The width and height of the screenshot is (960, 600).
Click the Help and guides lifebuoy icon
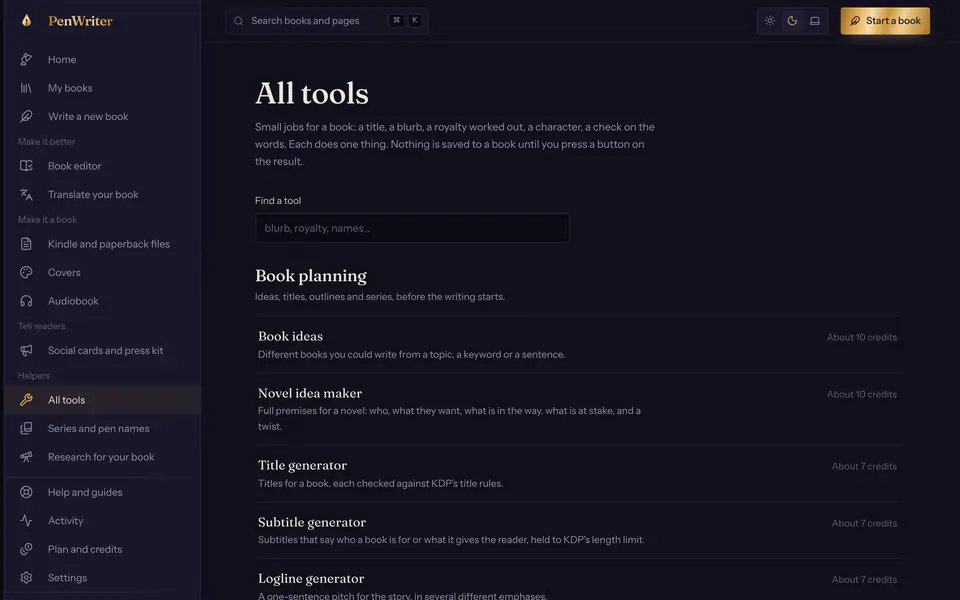tap(26, 492)
